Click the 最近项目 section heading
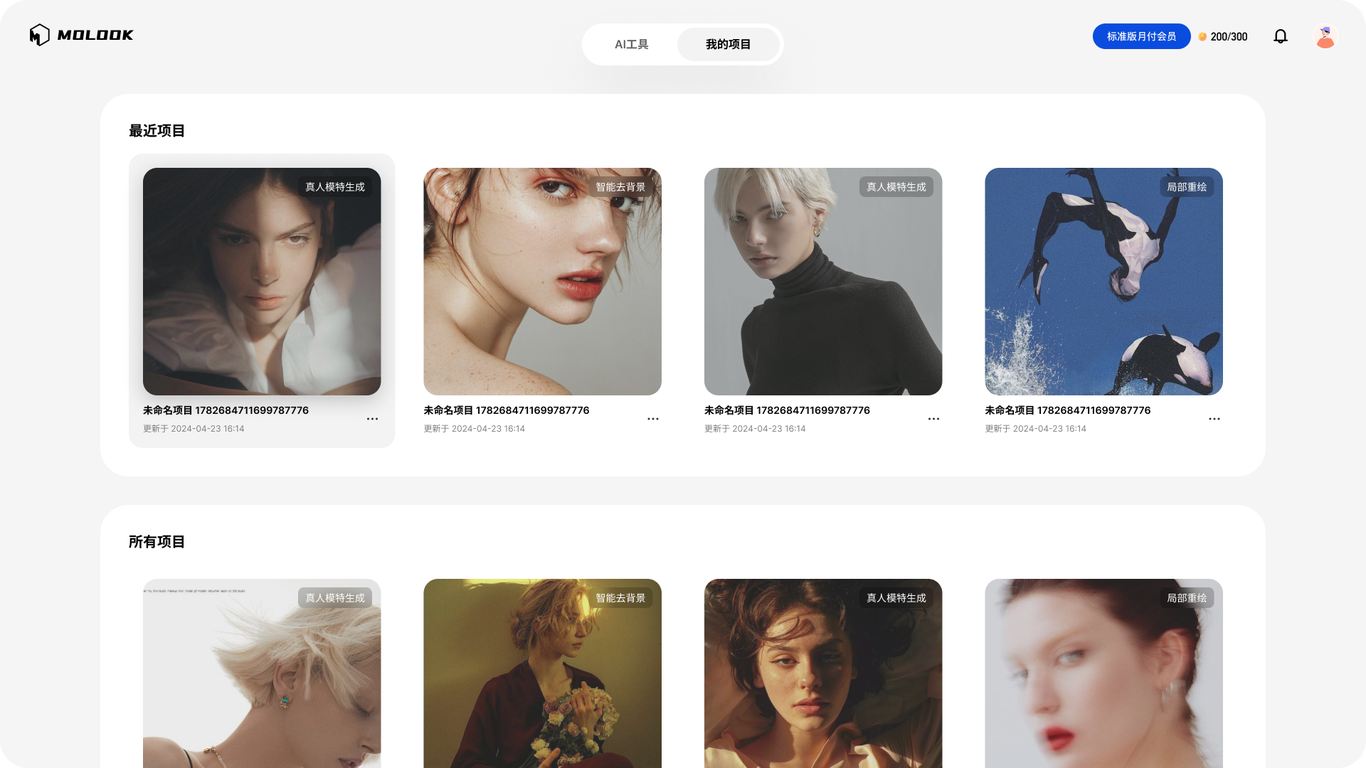Viewport: 1366px width, 768px height. tap(157, 131)
